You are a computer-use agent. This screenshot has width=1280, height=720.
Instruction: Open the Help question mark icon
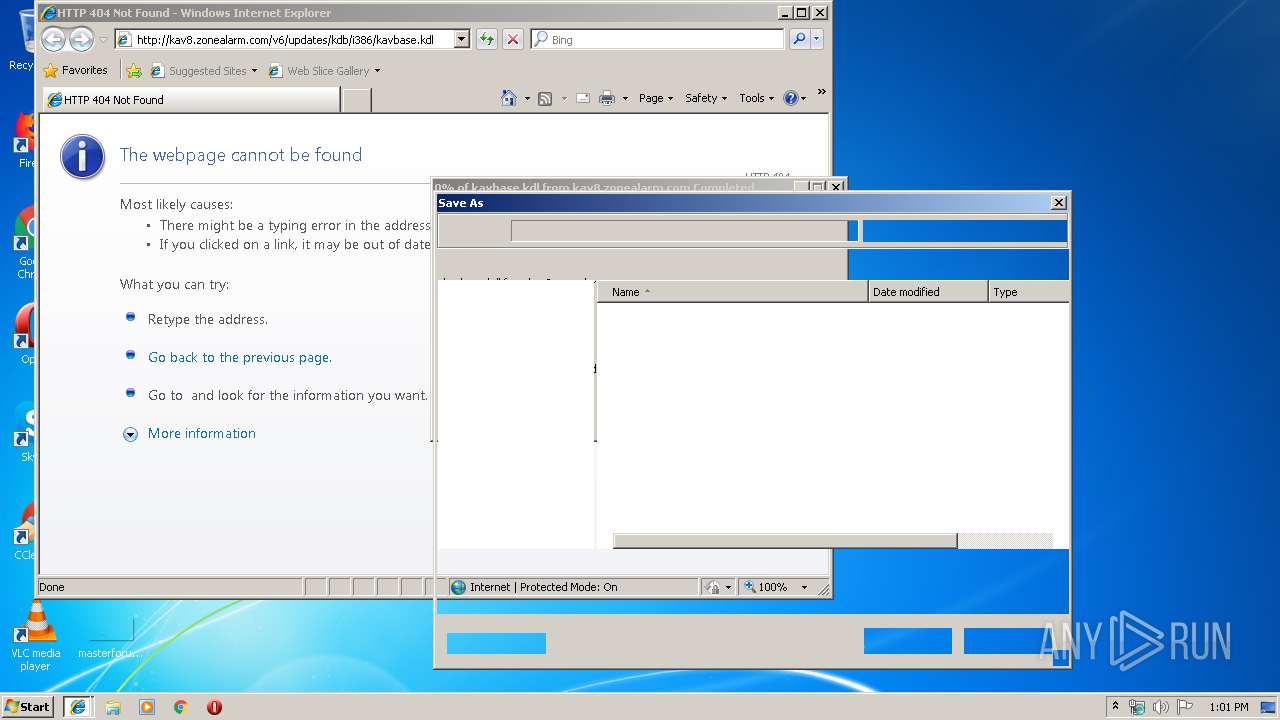(x=790, y=98)
